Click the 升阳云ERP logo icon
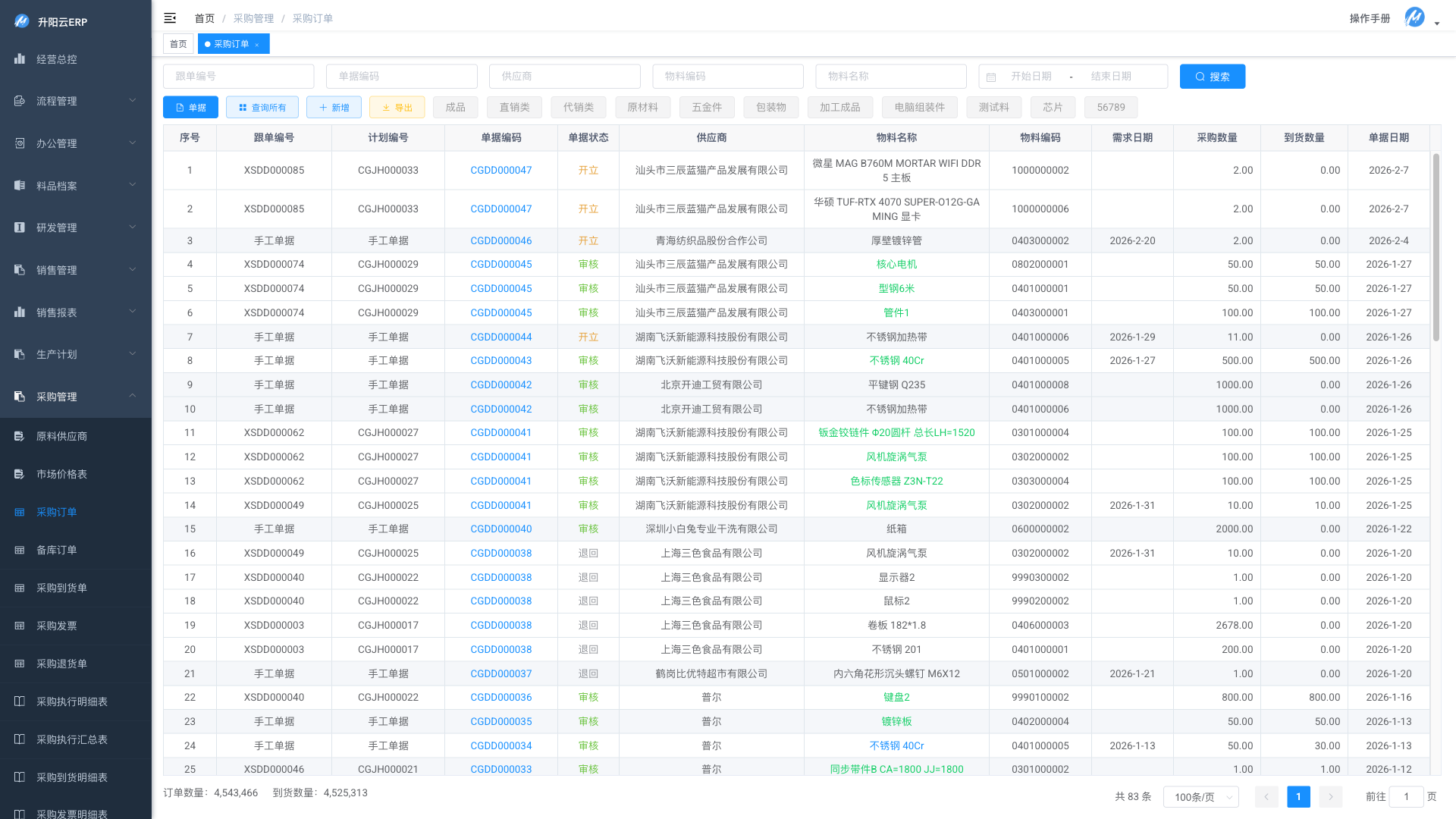The width and height of the screenshot is (1456, 819). pos(21,21)
